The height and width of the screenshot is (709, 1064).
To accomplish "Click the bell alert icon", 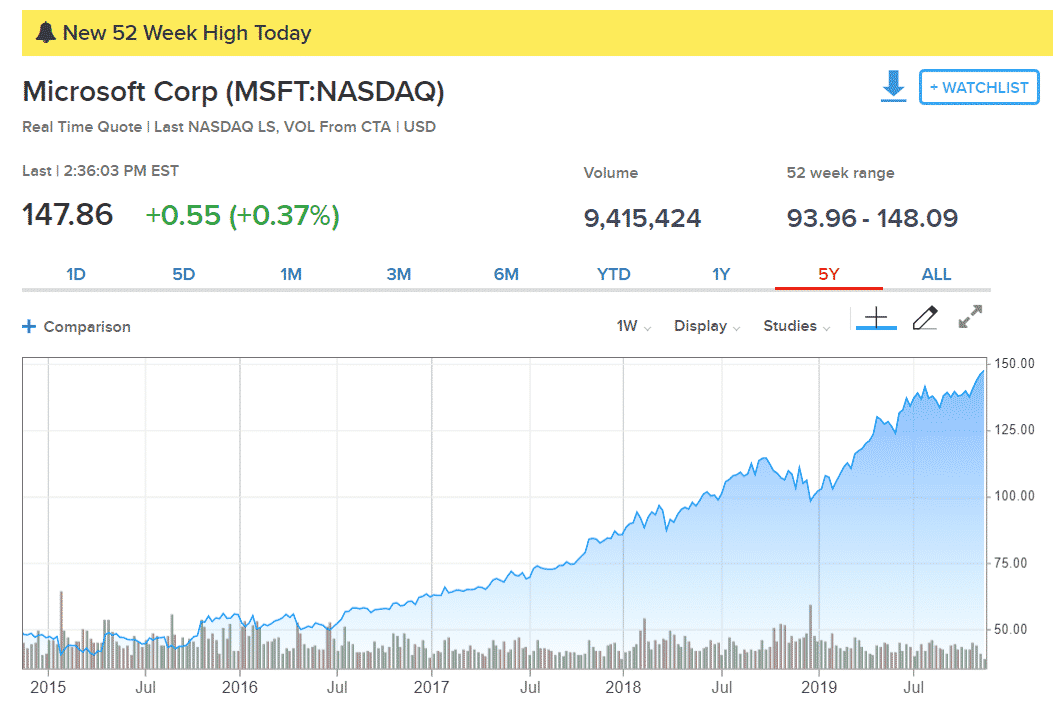I will click(x=44, y=33).
